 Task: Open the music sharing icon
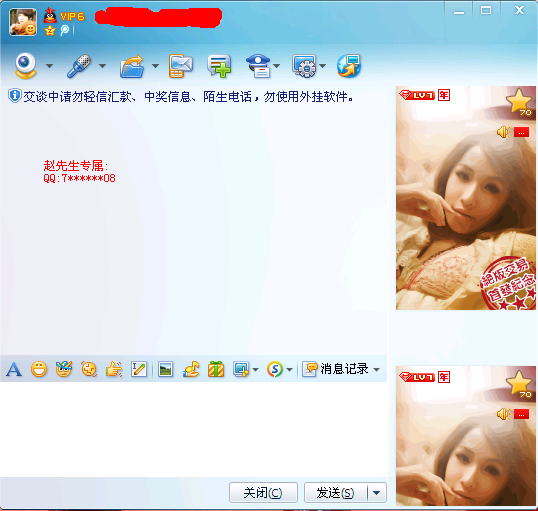pyautogui.click(x=191, y=369)
